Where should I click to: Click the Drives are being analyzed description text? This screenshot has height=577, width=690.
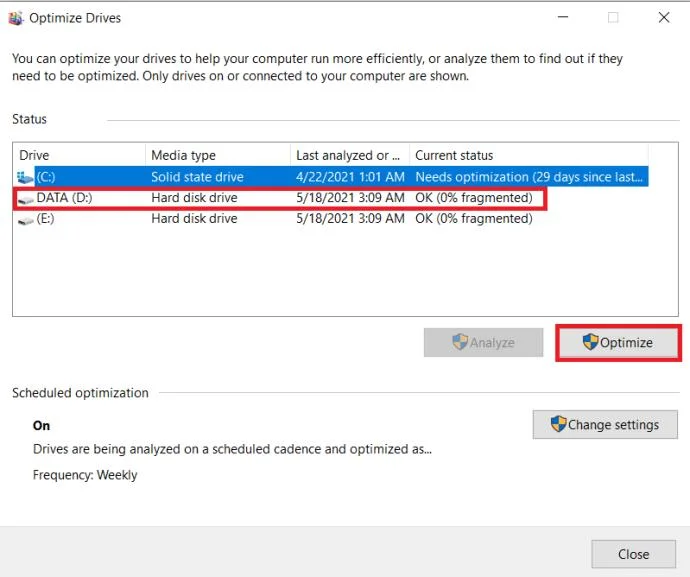click(x=232, y=449)
